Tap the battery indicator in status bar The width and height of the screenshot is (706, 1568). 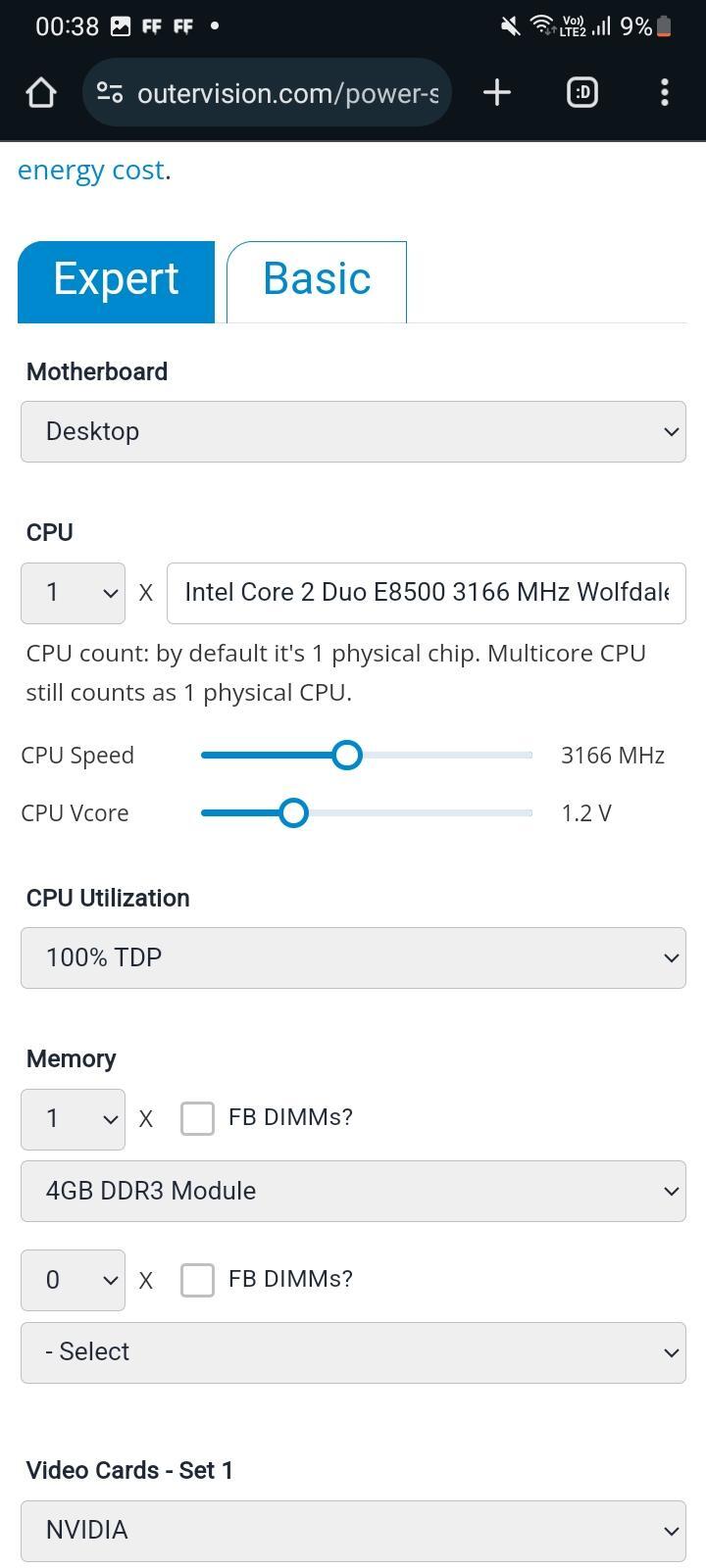[664, 26]
